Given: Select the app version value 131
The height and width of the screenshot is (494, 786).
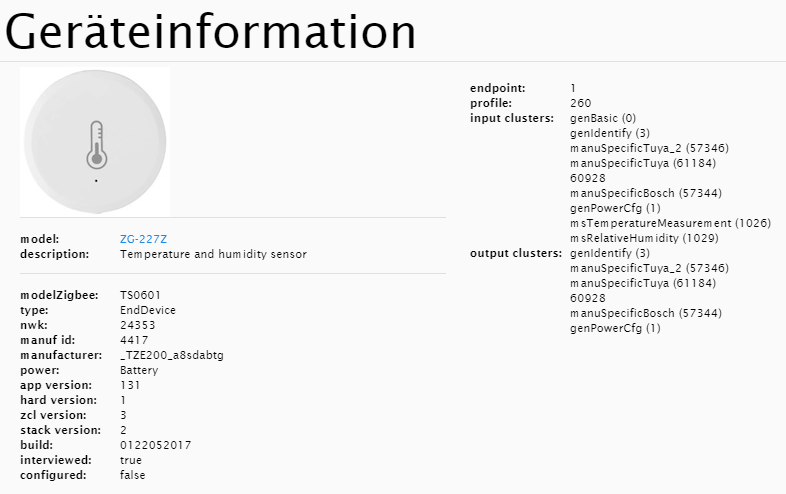Looking at the screenshot, I should tap(130, 385).
